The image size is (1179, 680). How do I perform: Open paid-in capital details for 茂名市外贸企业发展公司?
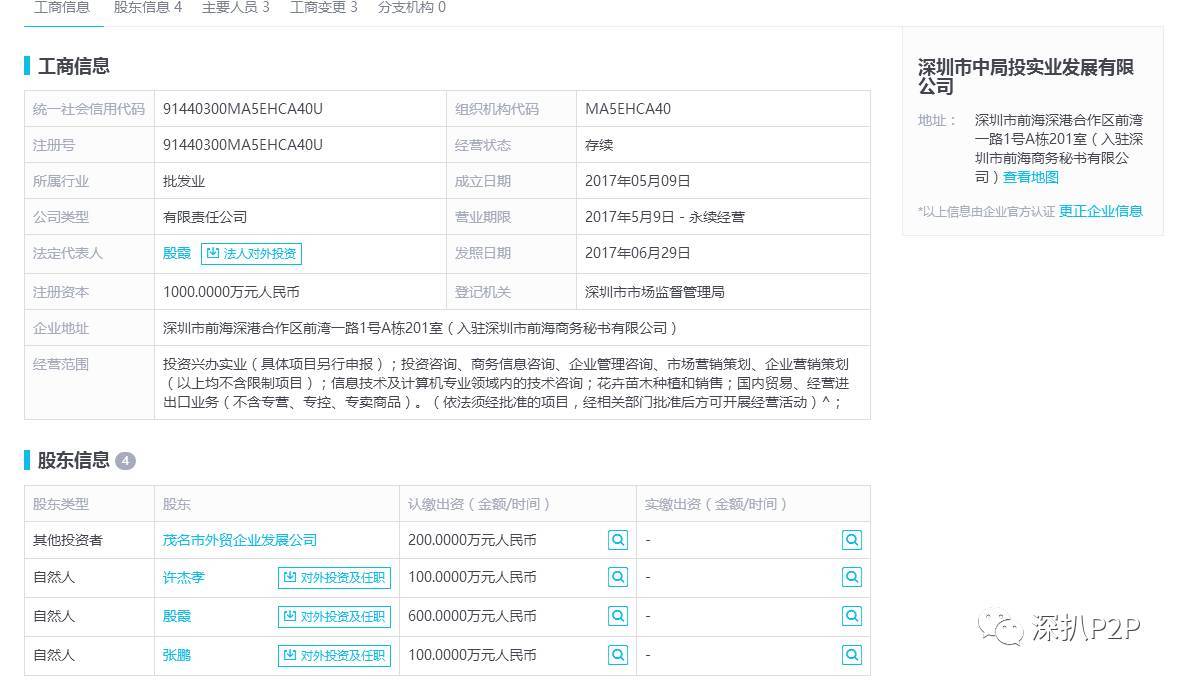[x=851, y=539]
